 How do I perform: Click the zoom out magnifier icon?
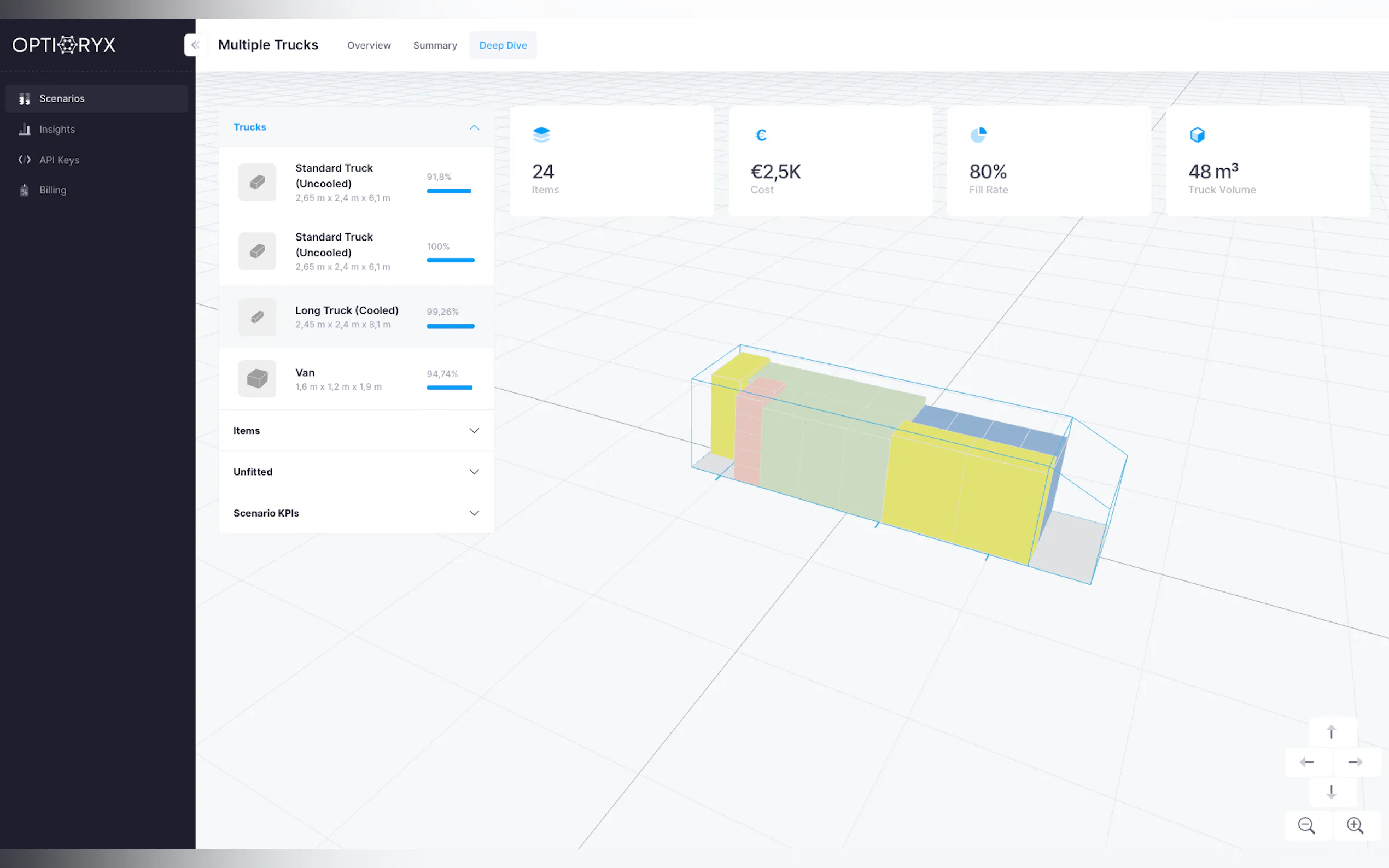pos(1306,825)
